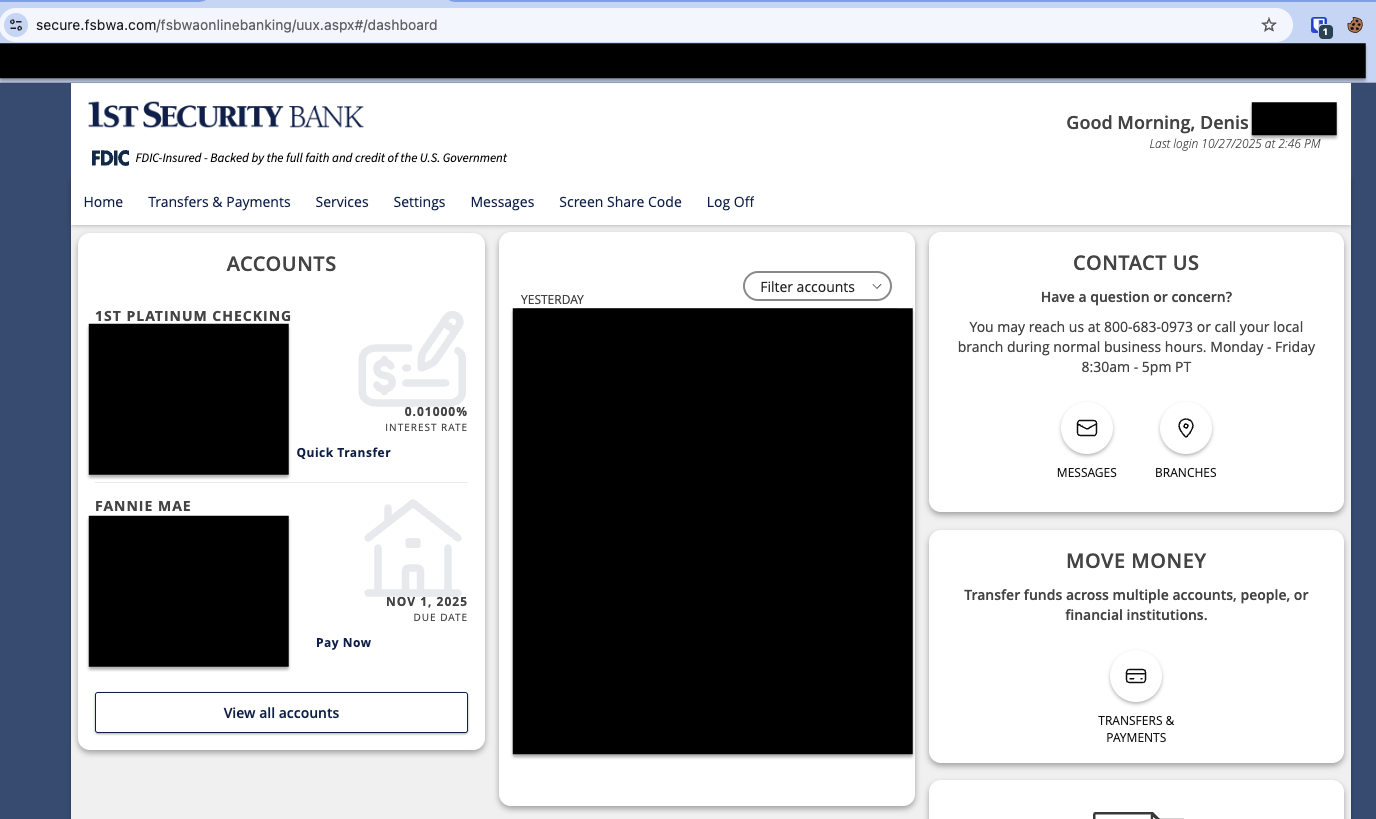Click the YESTERDAY activity heading

552,300
